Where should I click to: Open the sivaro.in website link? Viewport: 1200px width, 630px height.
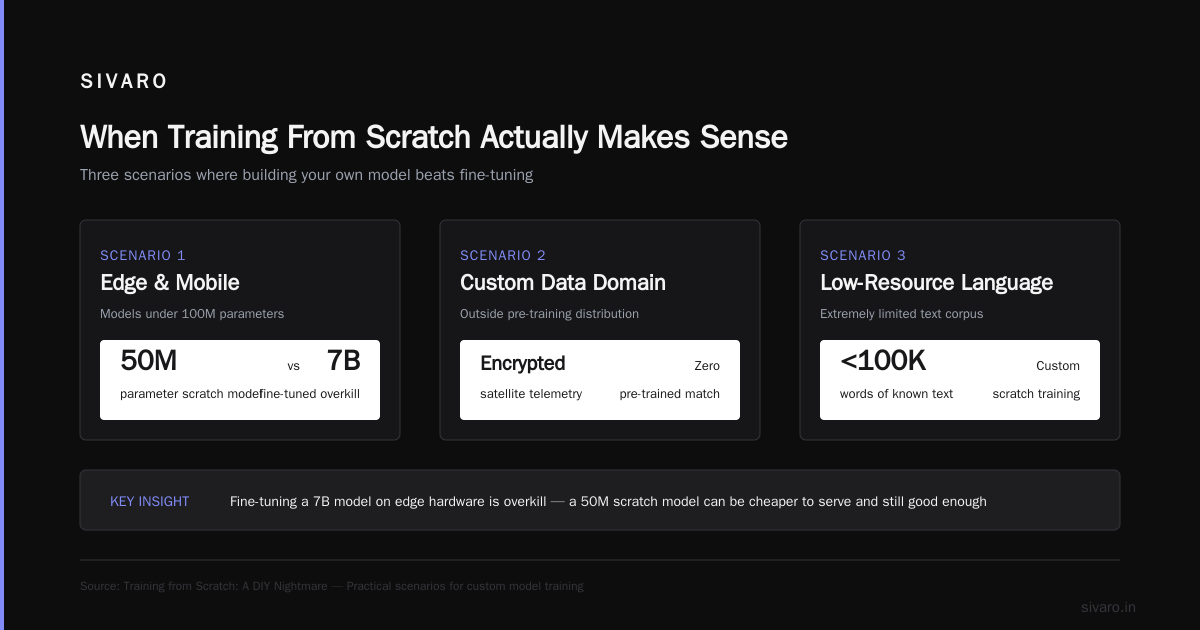[x=1109, y=608]
